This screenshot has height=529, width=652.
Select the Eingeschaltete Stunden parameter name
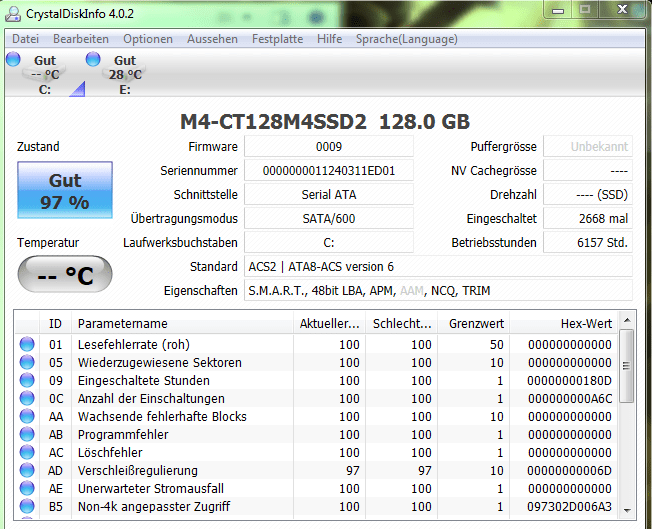tap(143, 380)
